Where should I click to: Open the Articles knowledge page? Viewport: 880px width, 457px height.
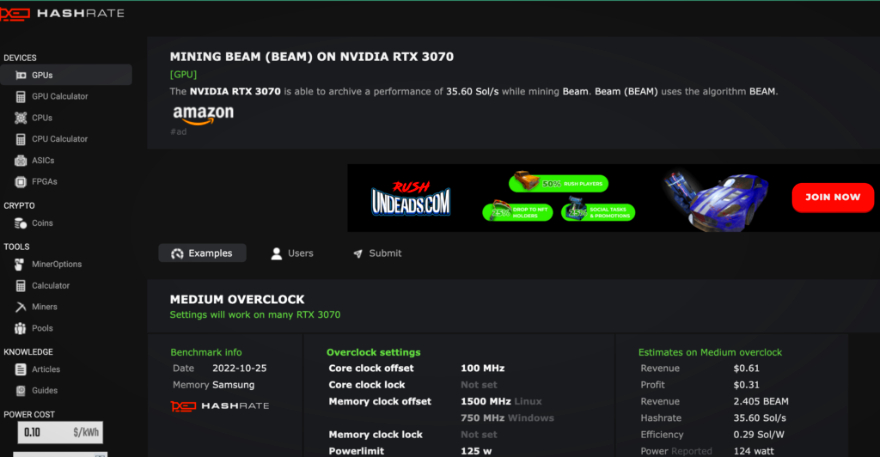(45, 369)
